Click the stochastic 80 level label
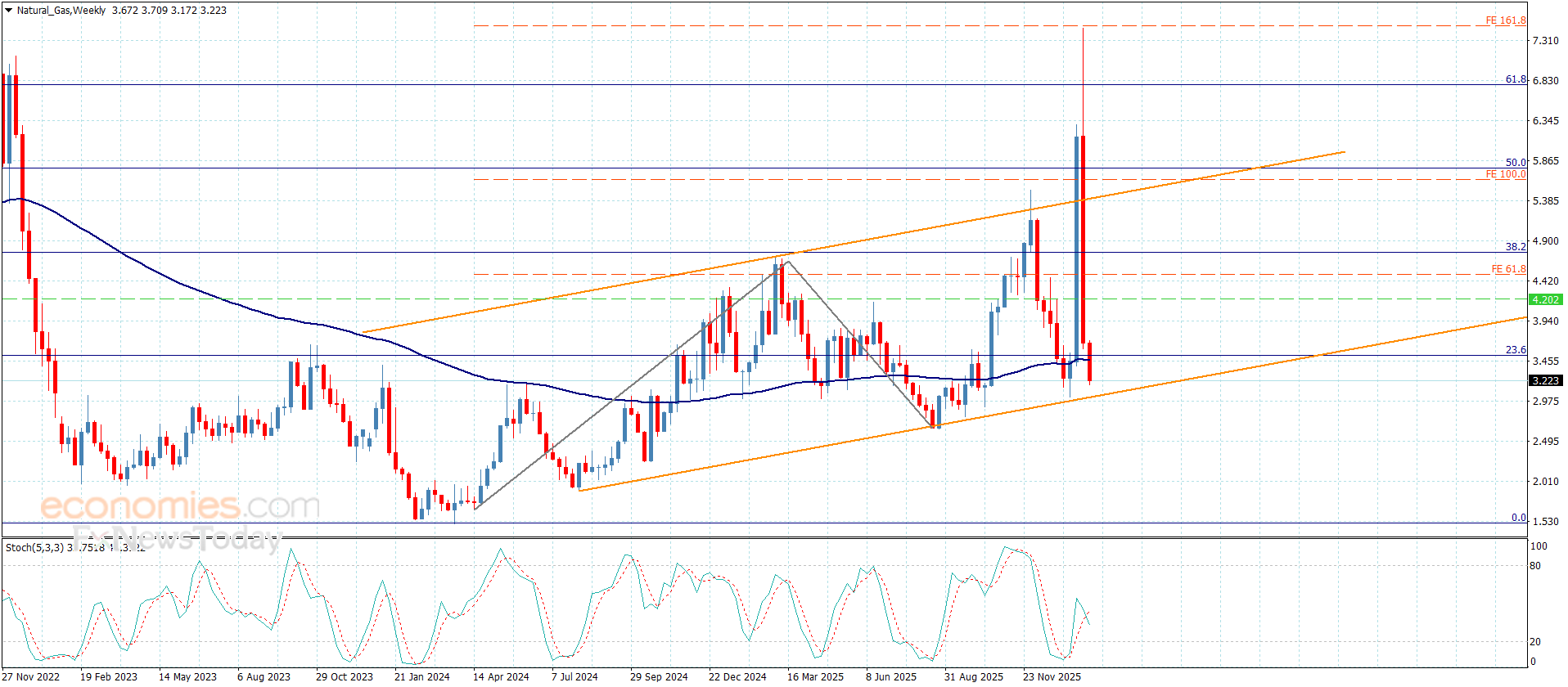1568x687 pixels. pos(1534,565)
